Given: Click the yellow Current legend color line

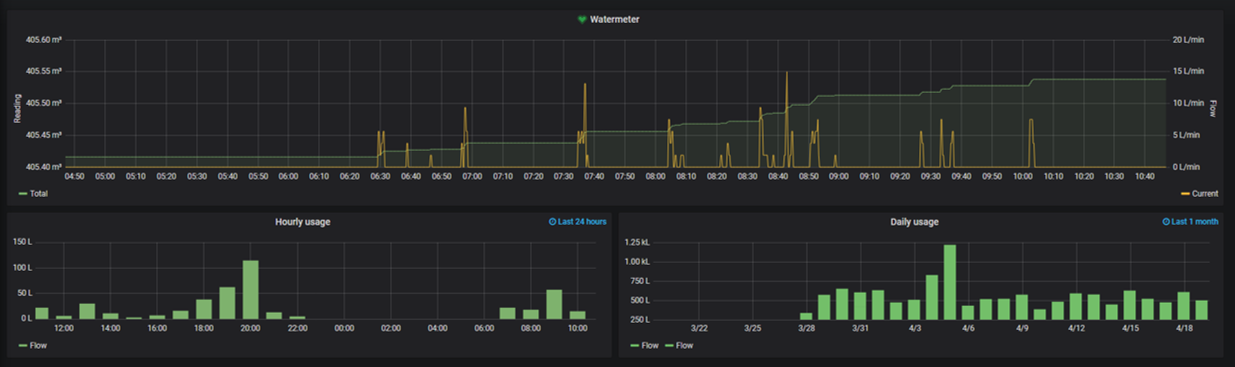Looking at the screenshot, I should [1185, 193].
